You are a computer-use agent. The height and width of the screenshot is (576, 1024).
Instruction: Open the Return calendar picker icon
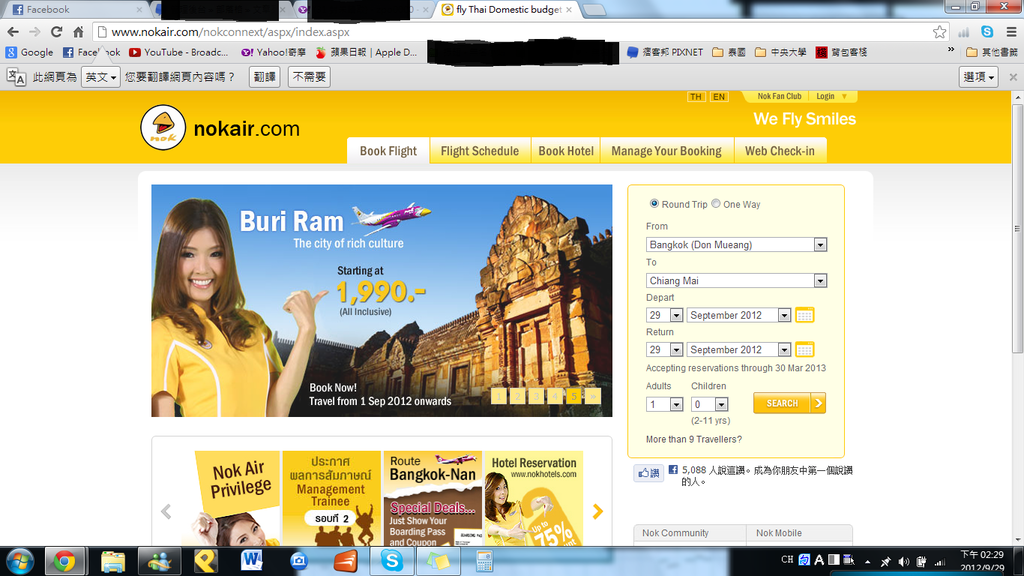[805, 350]
